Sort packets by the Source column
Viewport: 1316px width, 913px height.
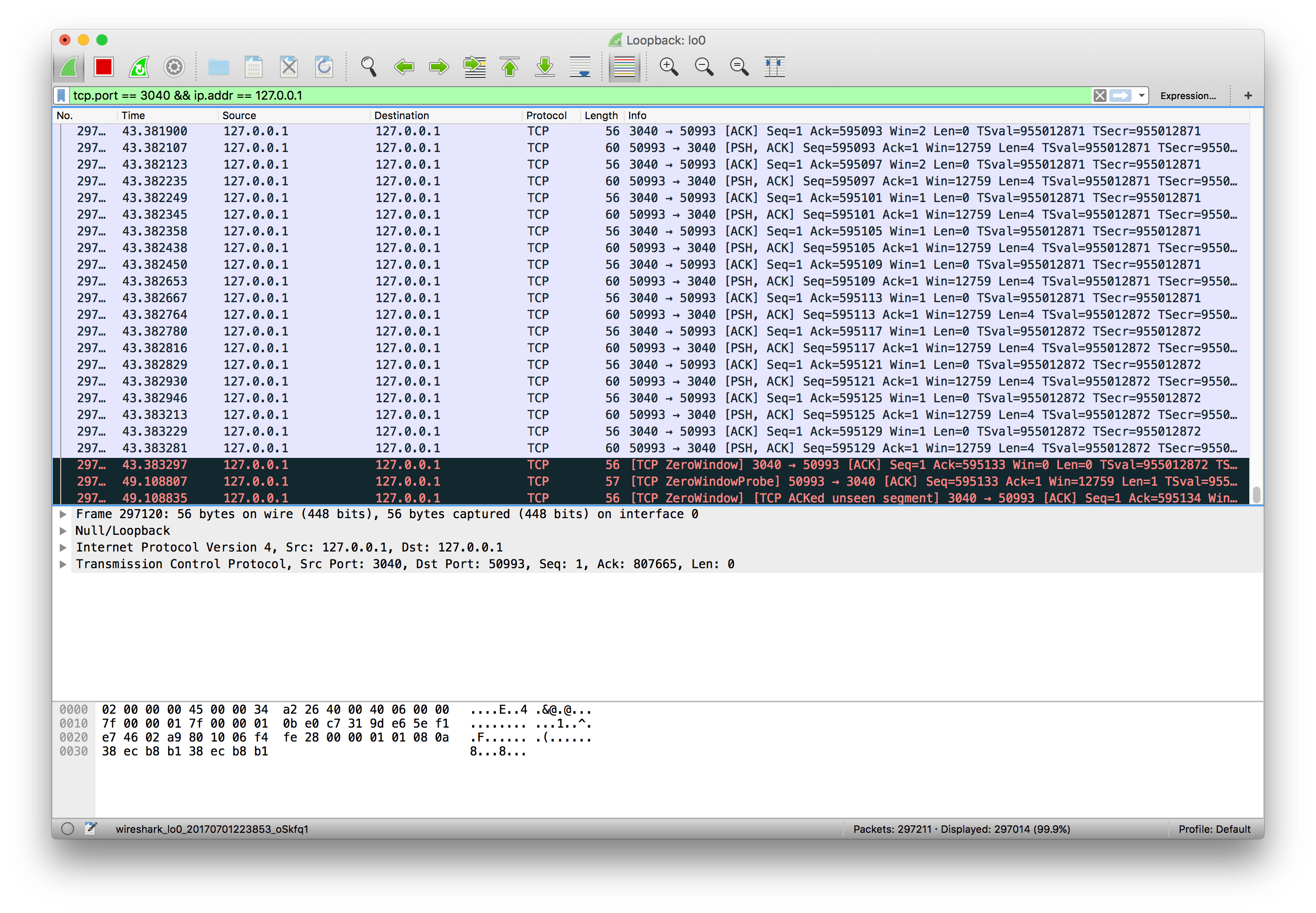295,115
